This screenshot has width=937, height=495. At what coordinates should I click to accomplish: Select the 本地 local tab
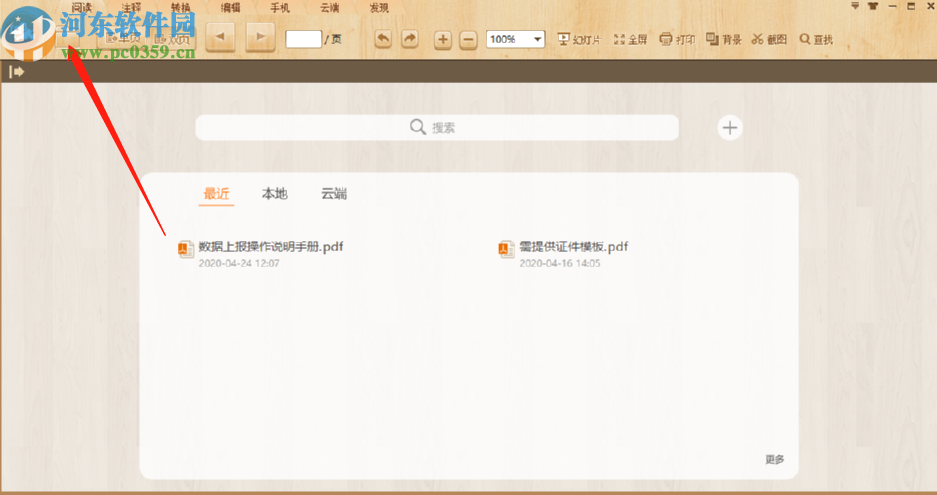click(275, 194)
